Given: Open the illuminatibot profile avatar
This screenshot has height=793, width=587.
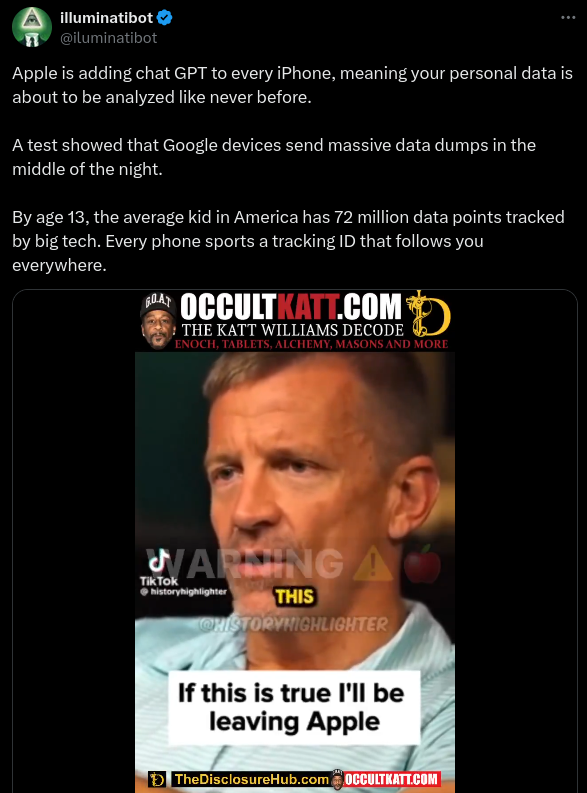Looking at the screenshot, I should (32, 27).
